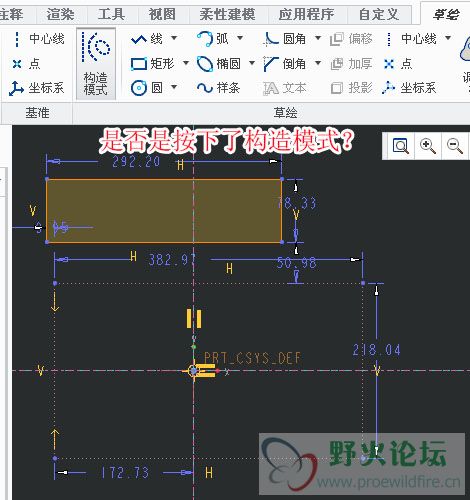Click the zoom out magnifier icon
470x500 pixels.
click(x=455, y=146)
